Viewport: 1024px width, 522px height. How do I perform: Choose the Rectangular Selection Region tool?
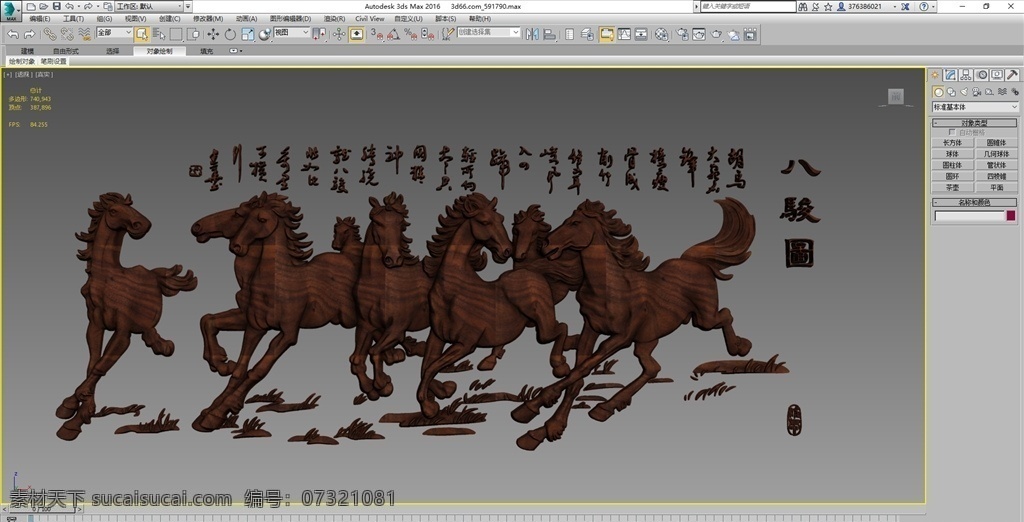[176, 34]
